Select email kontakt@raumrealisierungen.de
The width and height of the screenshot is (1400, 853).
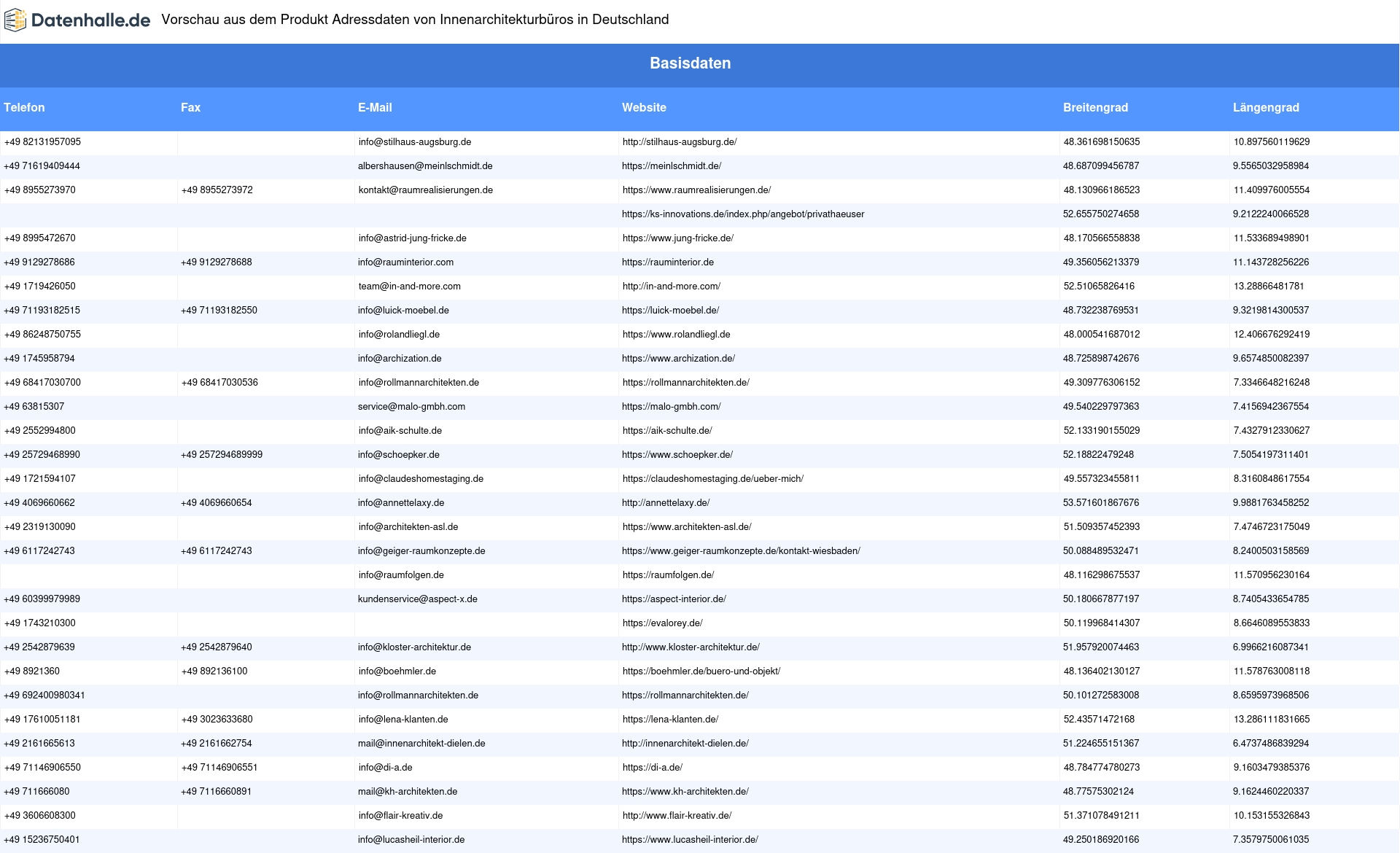(x=426, y=190)
